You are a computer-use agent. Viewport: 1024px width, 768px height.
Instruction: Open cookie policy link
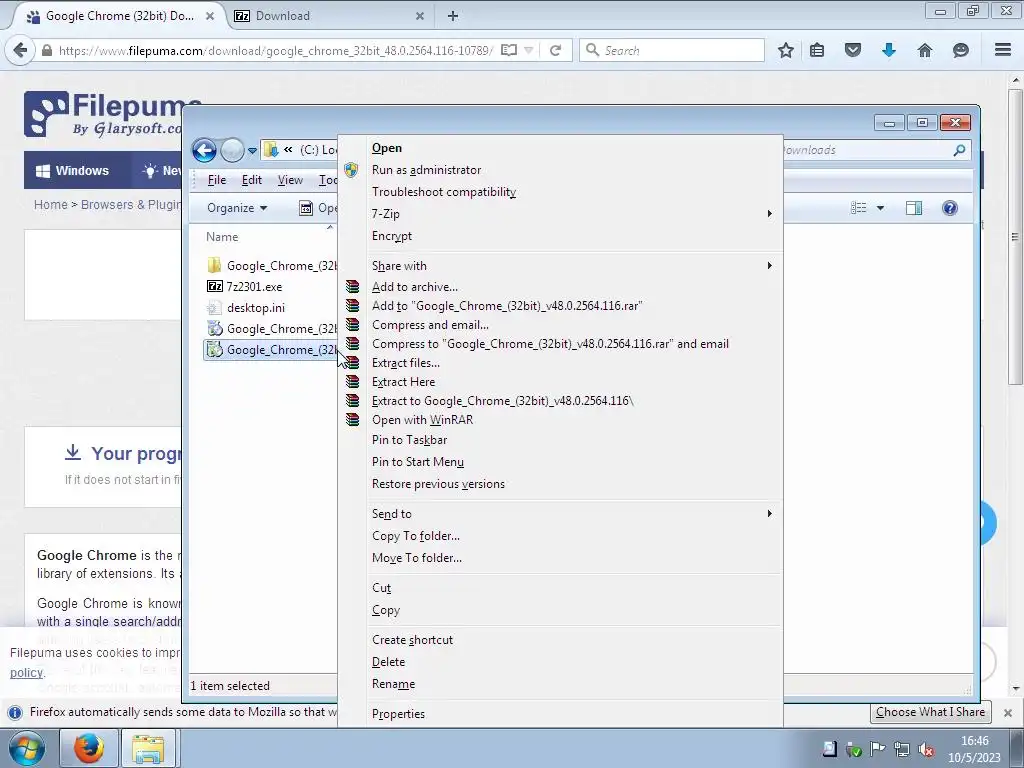click(26, 673)
